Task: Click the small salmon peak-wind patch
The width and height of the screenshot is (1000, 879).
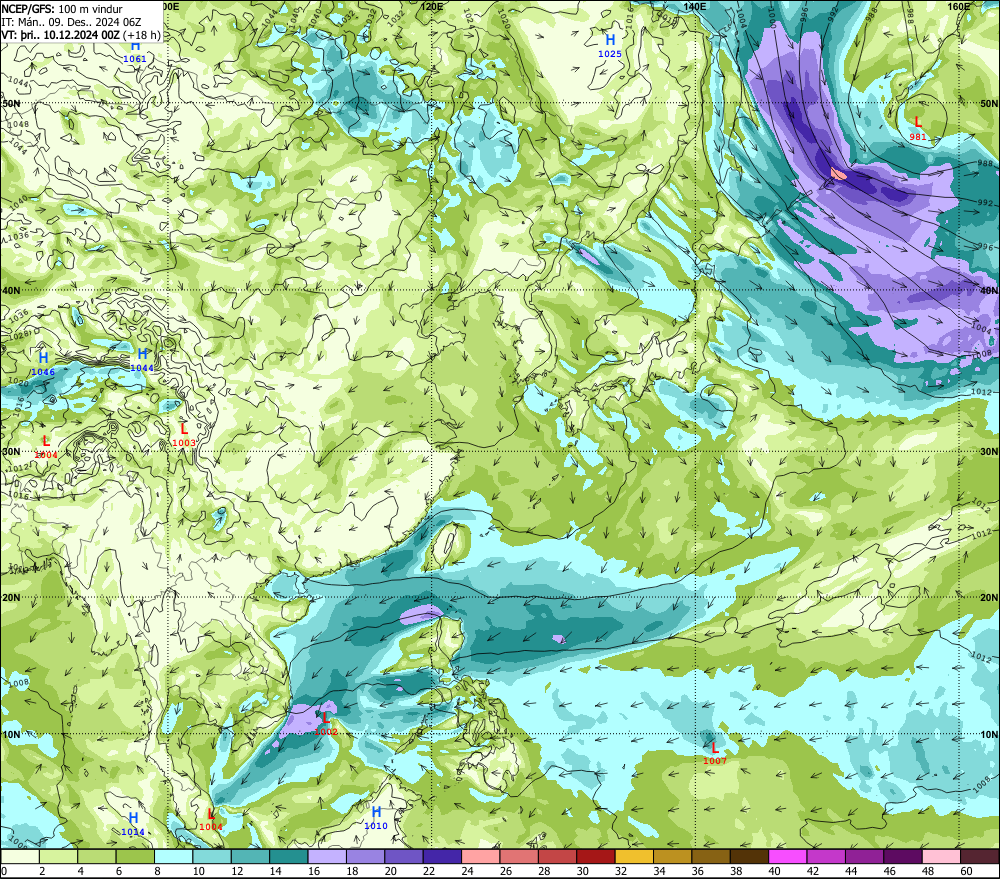Action: click(839, 173)
